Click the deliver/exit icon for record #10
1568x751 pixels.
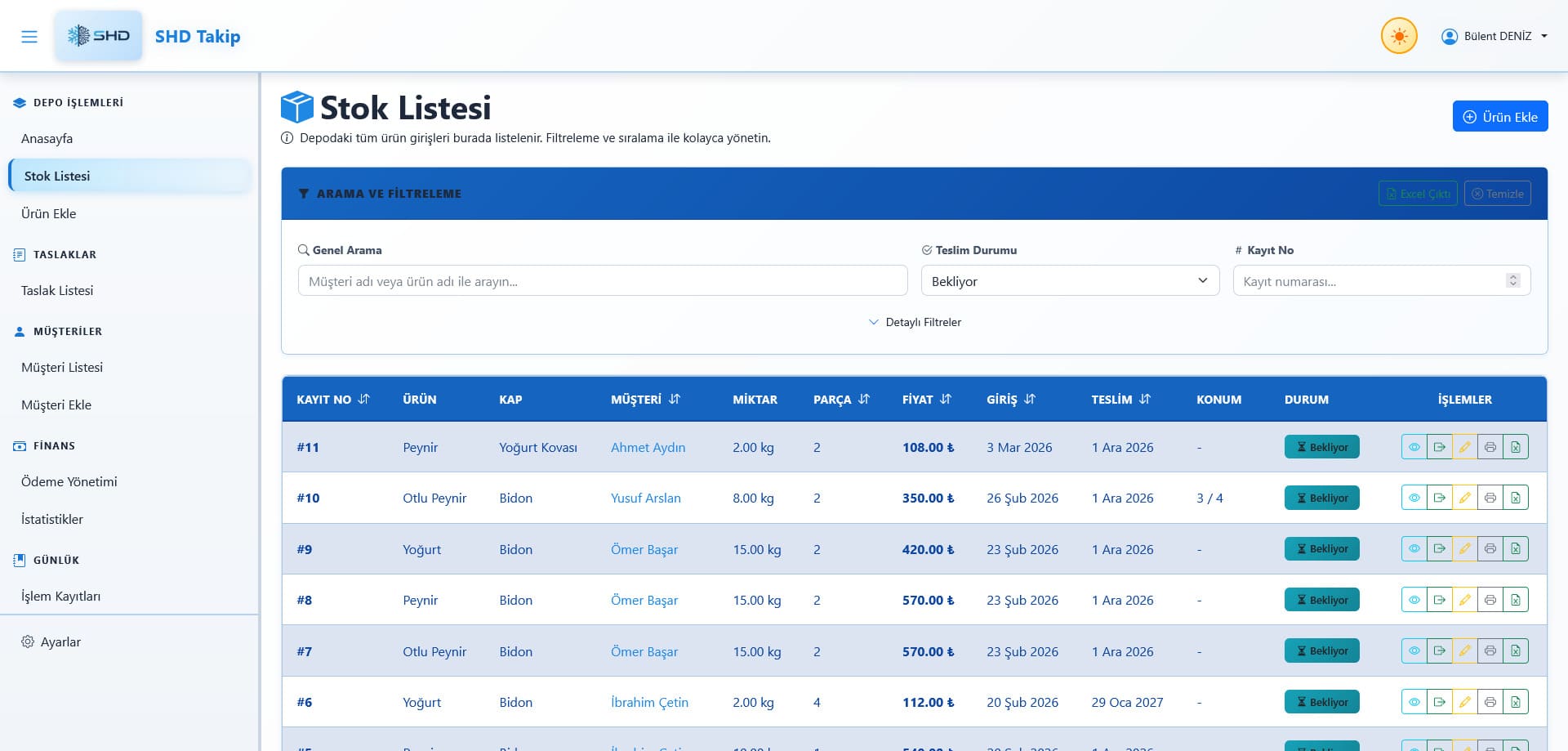(x=1439, y=498)
